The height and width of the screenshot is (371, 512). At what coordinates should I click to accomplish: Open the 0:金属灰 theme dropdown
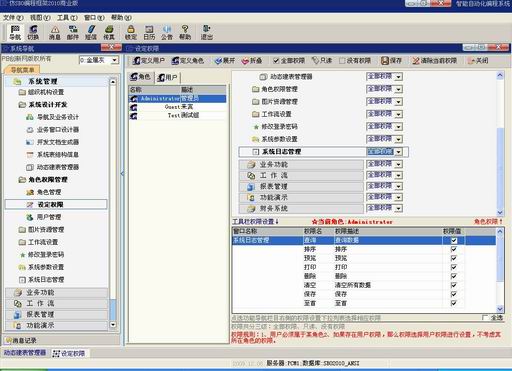pyautogui.click(x=115, y=60)
